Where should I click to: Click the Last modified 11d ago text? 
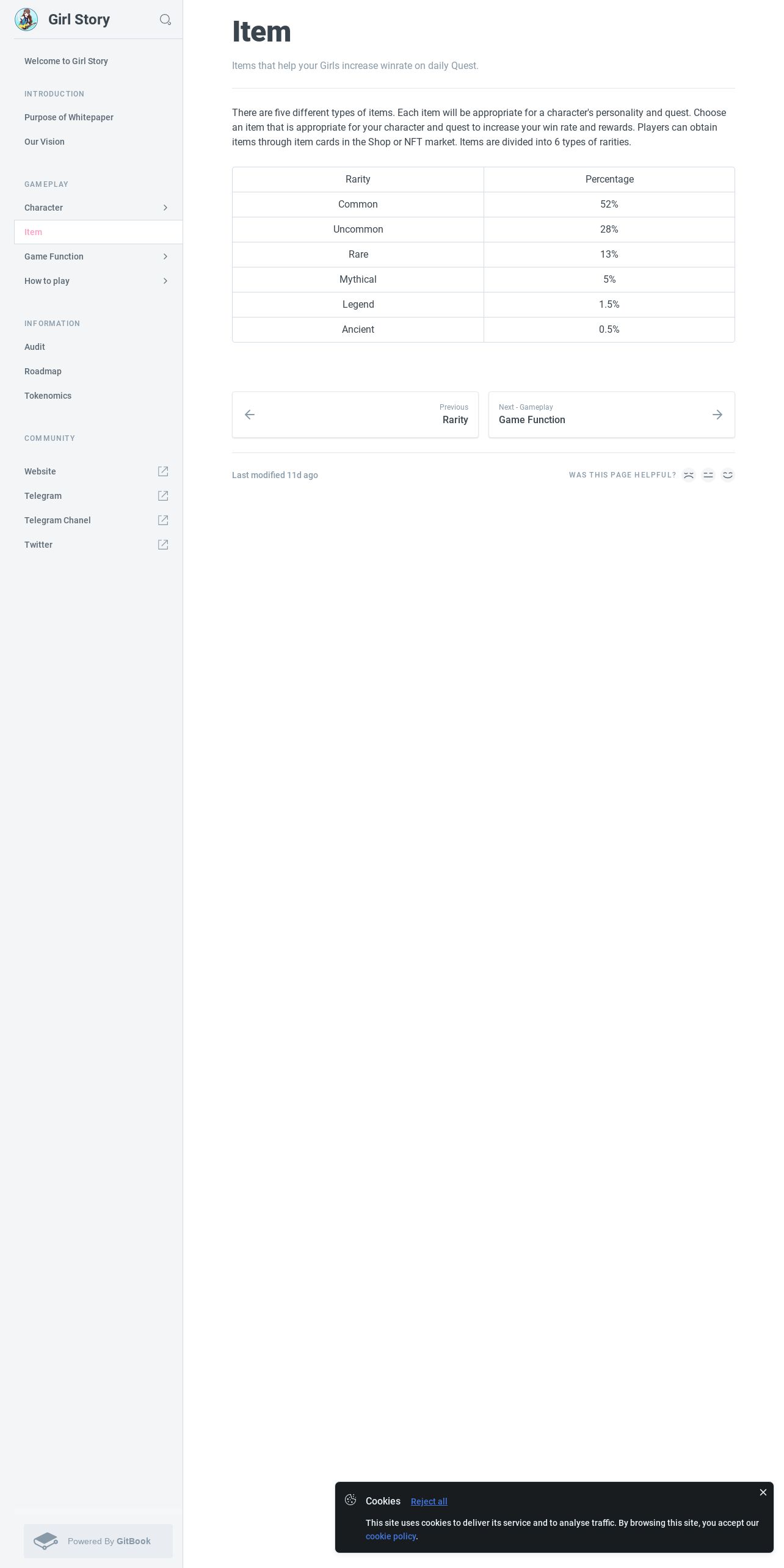pos(275,475)
